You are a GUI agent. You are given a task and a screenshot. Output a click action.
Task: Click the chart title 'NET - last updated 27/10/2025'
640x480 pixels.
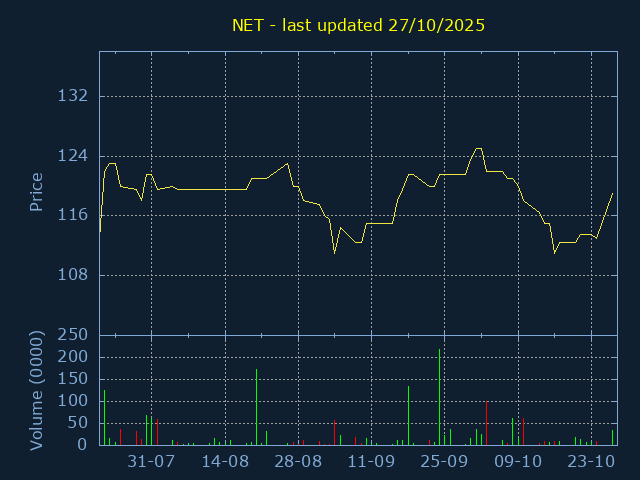pyautogui.click(x=358, y=25)
